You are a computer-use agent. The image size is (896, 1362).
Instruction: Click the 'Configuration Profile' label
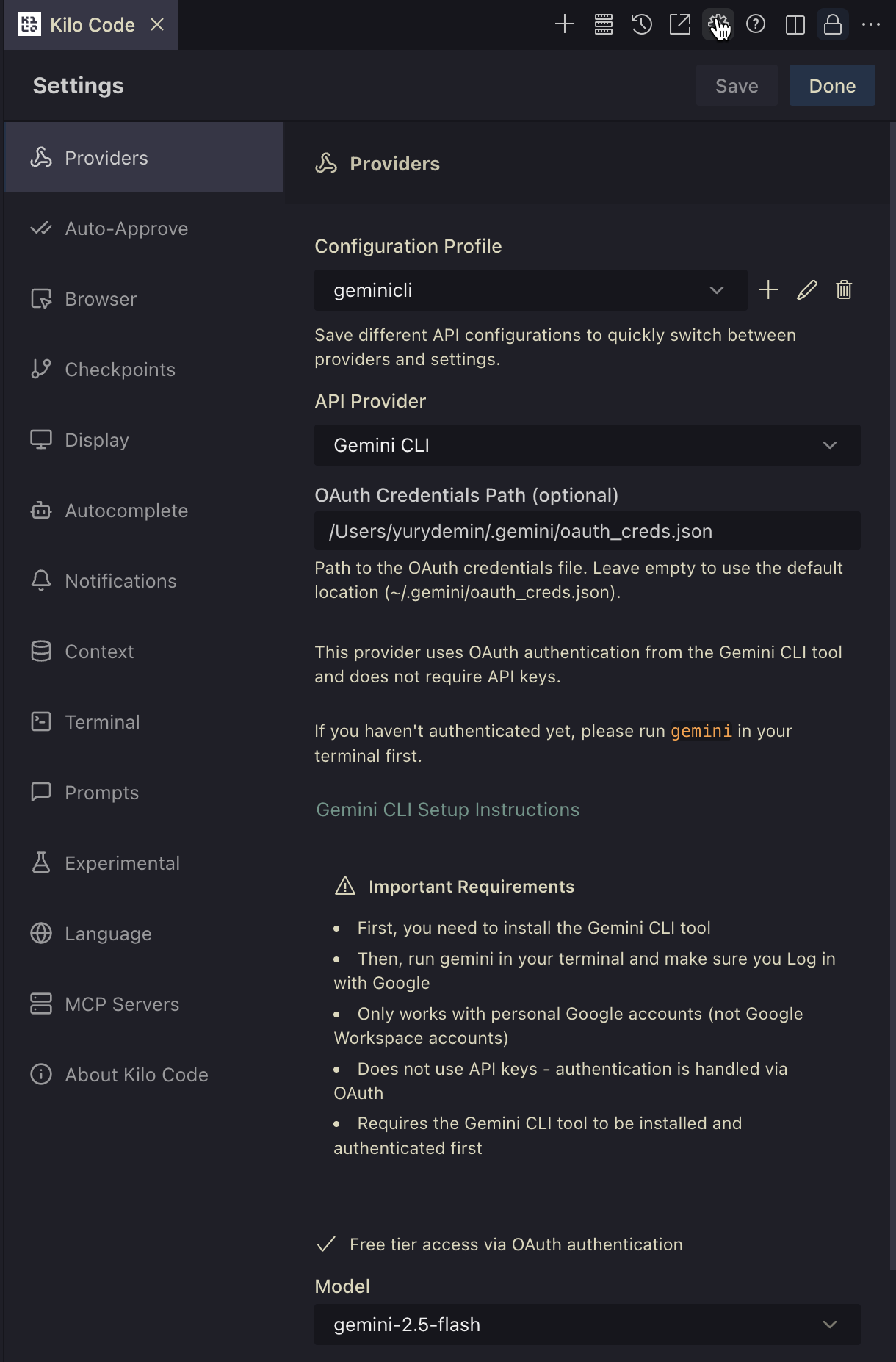click(x=408, y=246)
